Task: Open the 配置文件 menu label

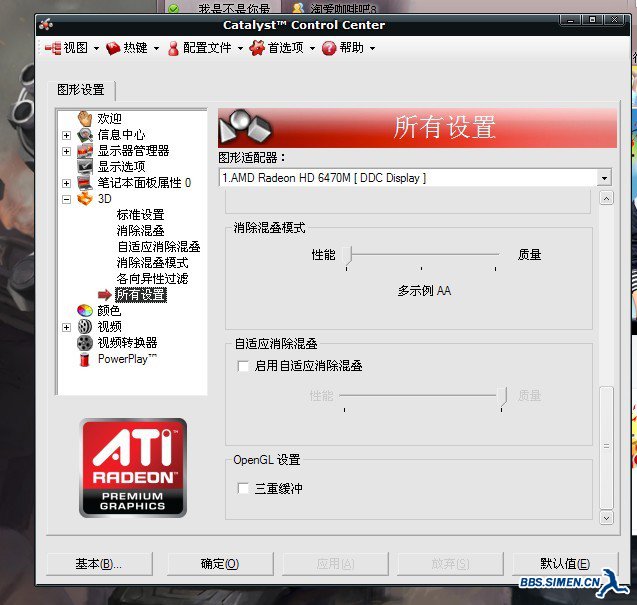Action: pyautogui.click(x=207, y=48)
